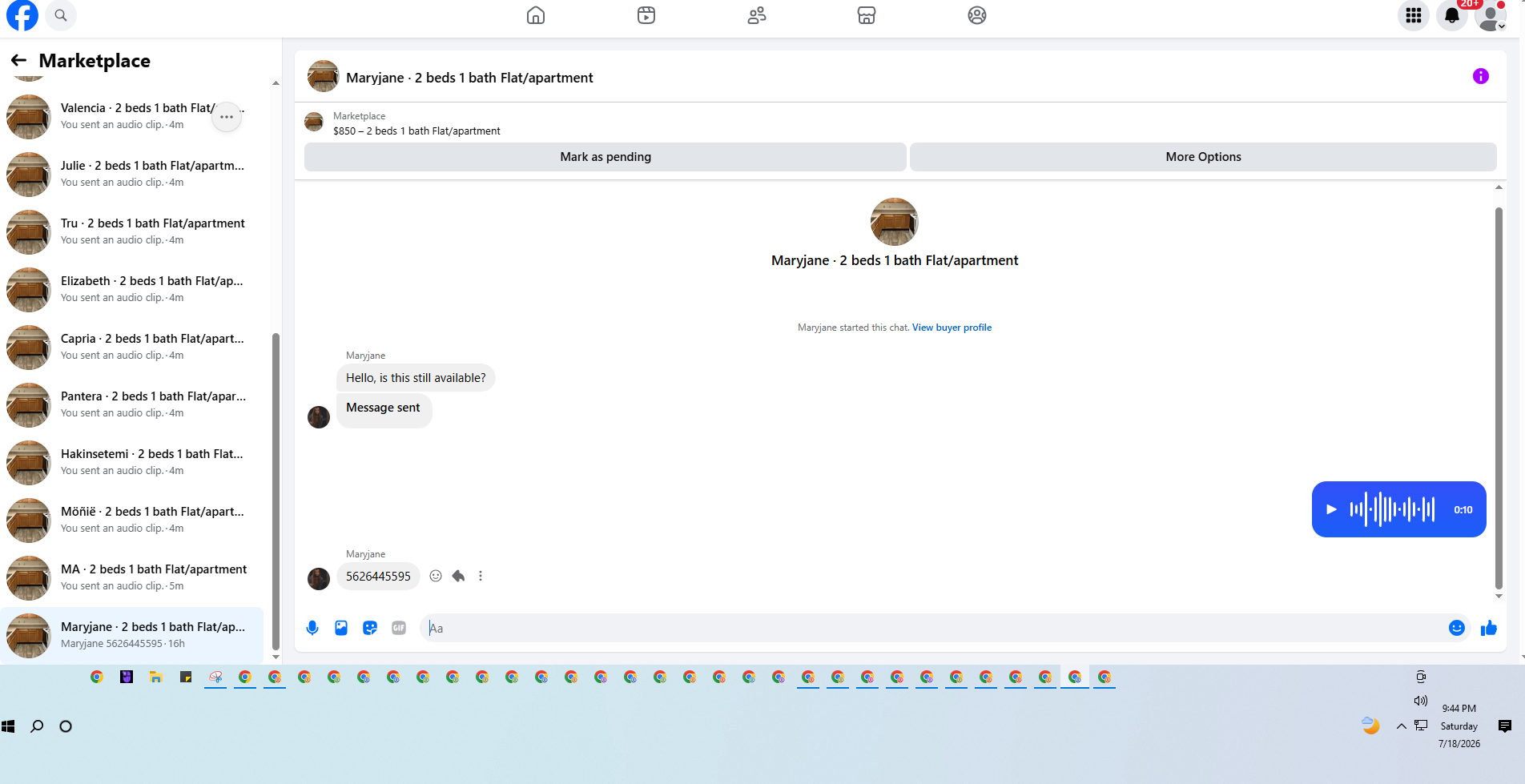Click the "Hello, is this still available?" message

(416, 378)
